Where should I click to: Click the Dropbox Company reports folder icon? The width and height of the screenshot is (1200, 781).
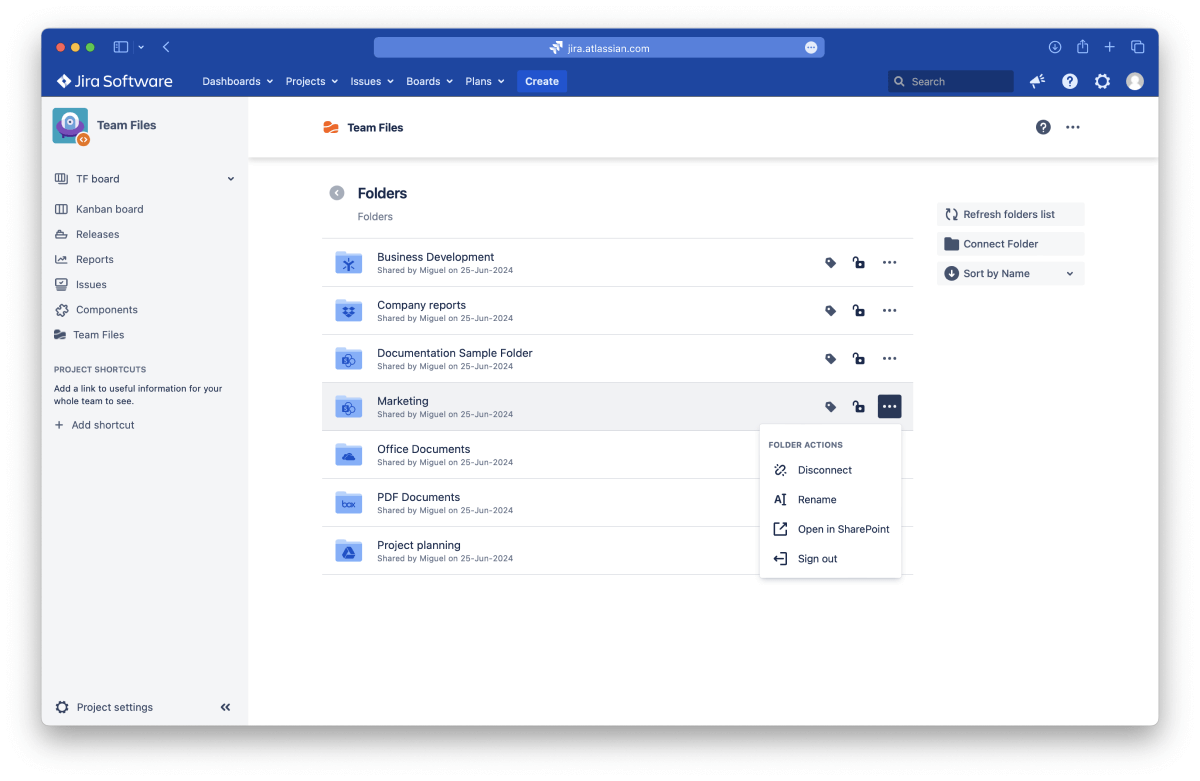[x=348, y=311]
